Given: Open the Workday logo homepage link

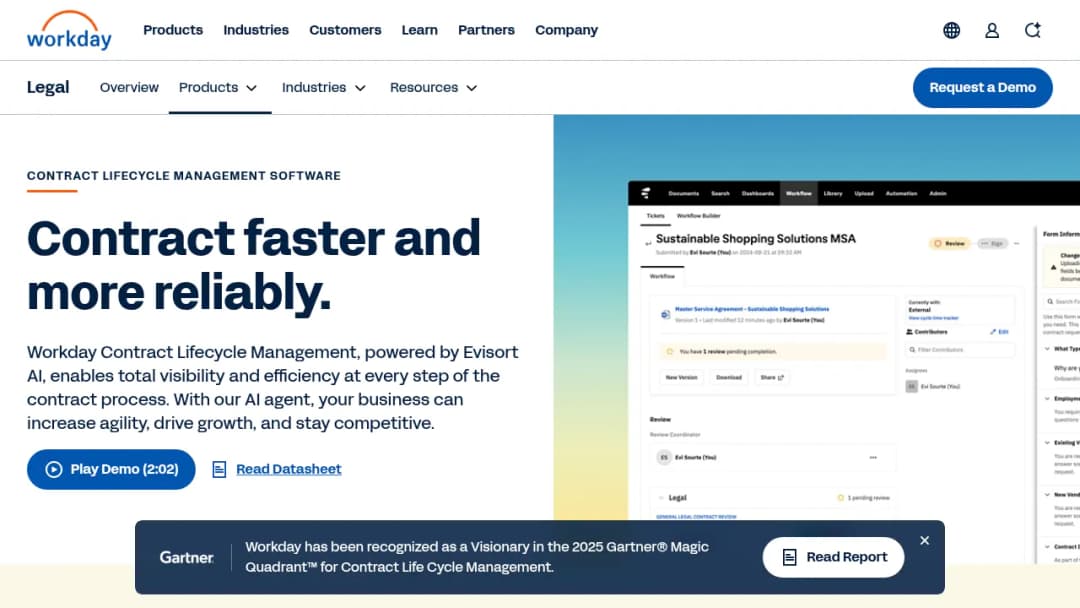Looking at the screenshot, I should pos(69,30).
